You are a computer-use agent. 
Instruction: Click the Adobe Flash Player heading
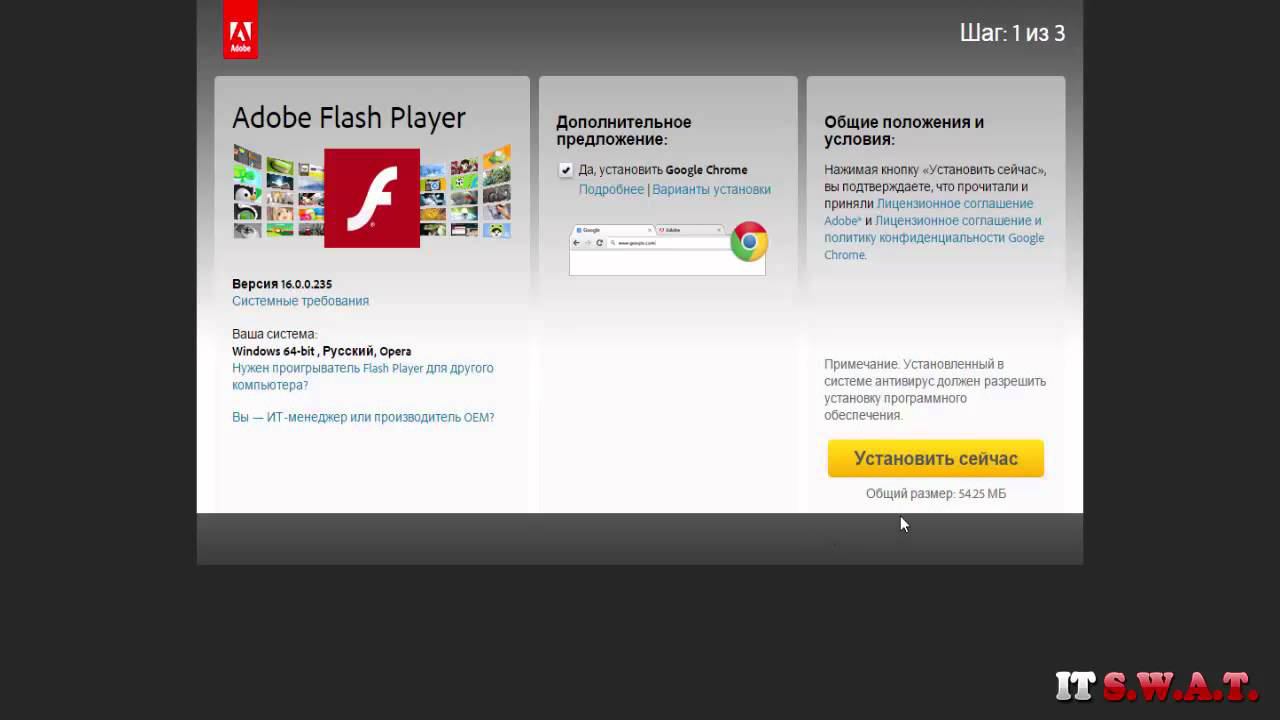(349, 118)
